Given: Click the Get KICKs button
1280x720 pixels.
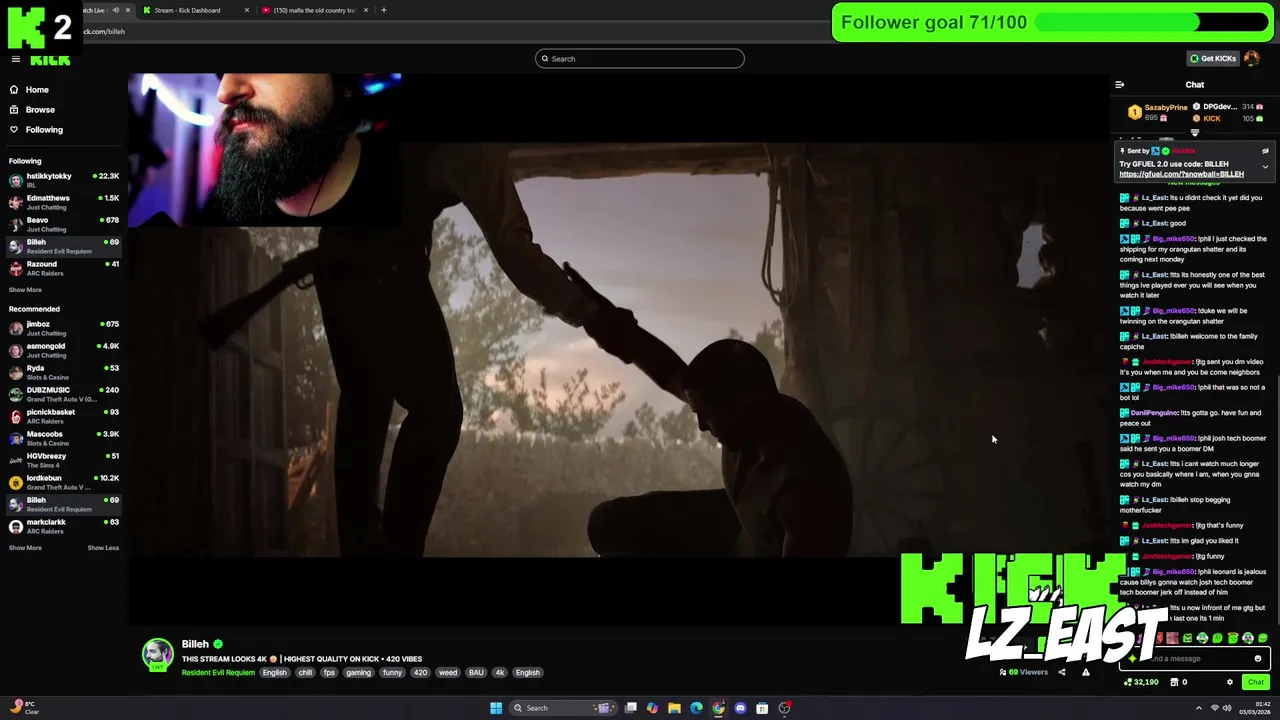Looking at the screenshot, I should pos(1213,58).
